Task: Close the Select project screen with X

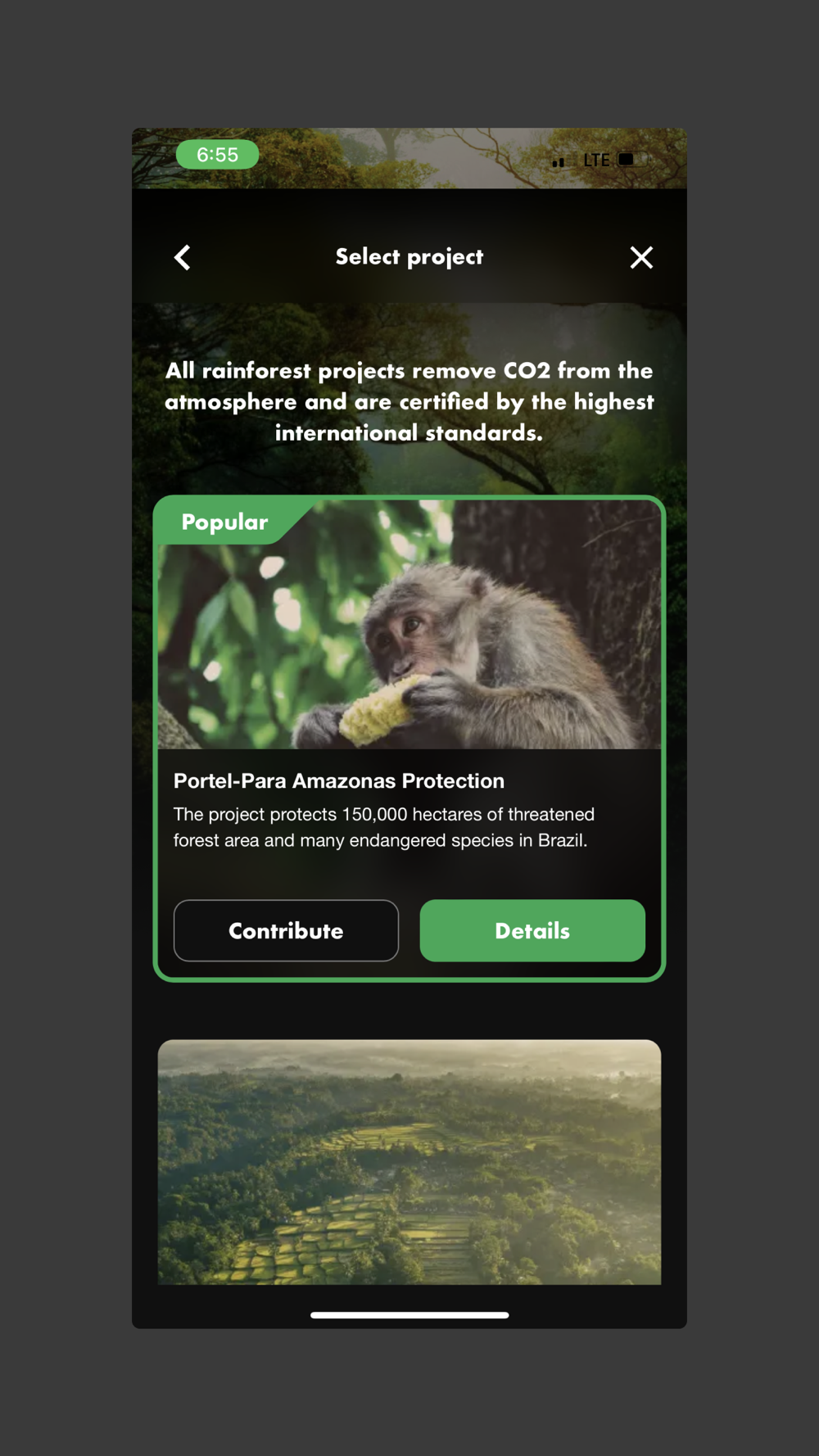Action: click(641, 257)
